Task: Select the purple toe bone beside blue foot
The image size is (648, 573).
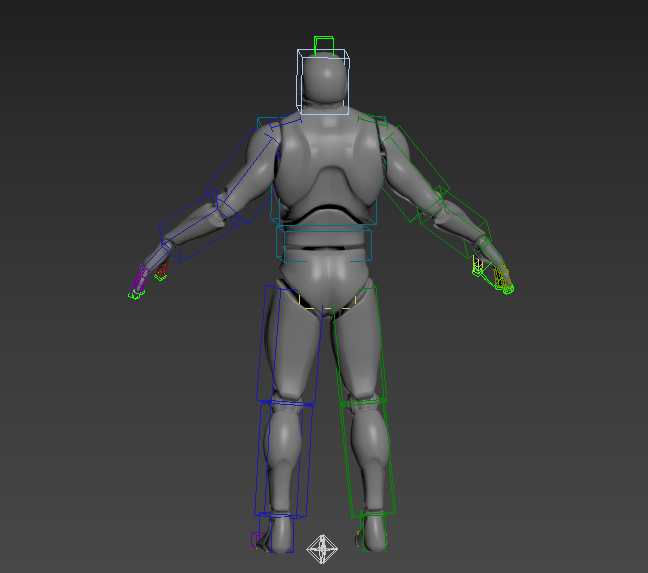Action: pyautogui.click(x=258, y=540)
